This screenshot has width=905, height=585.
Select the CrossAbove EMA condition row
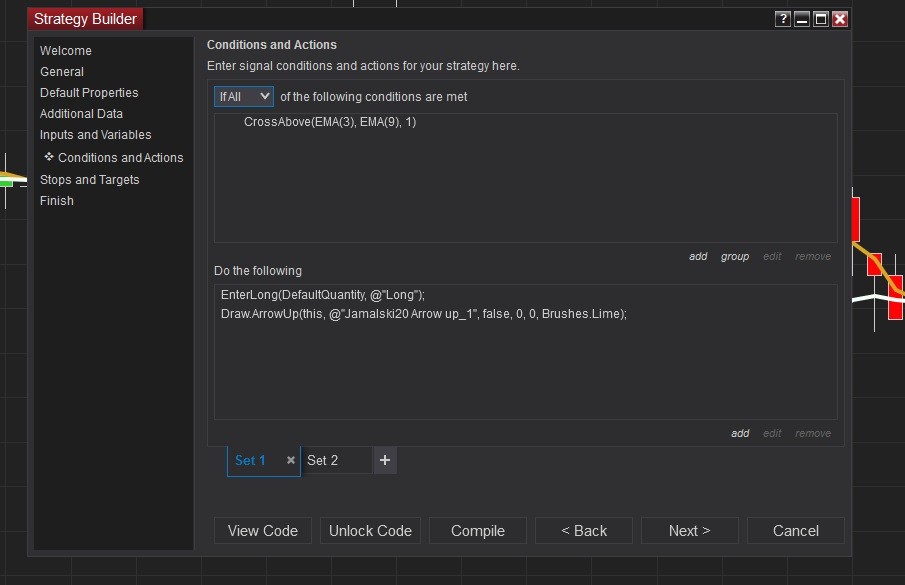click(x=329, y=122)
